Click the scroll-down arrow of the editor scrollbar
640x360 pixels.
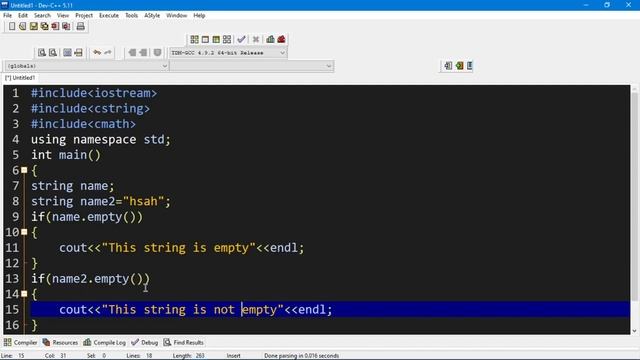tap(635, 331)
